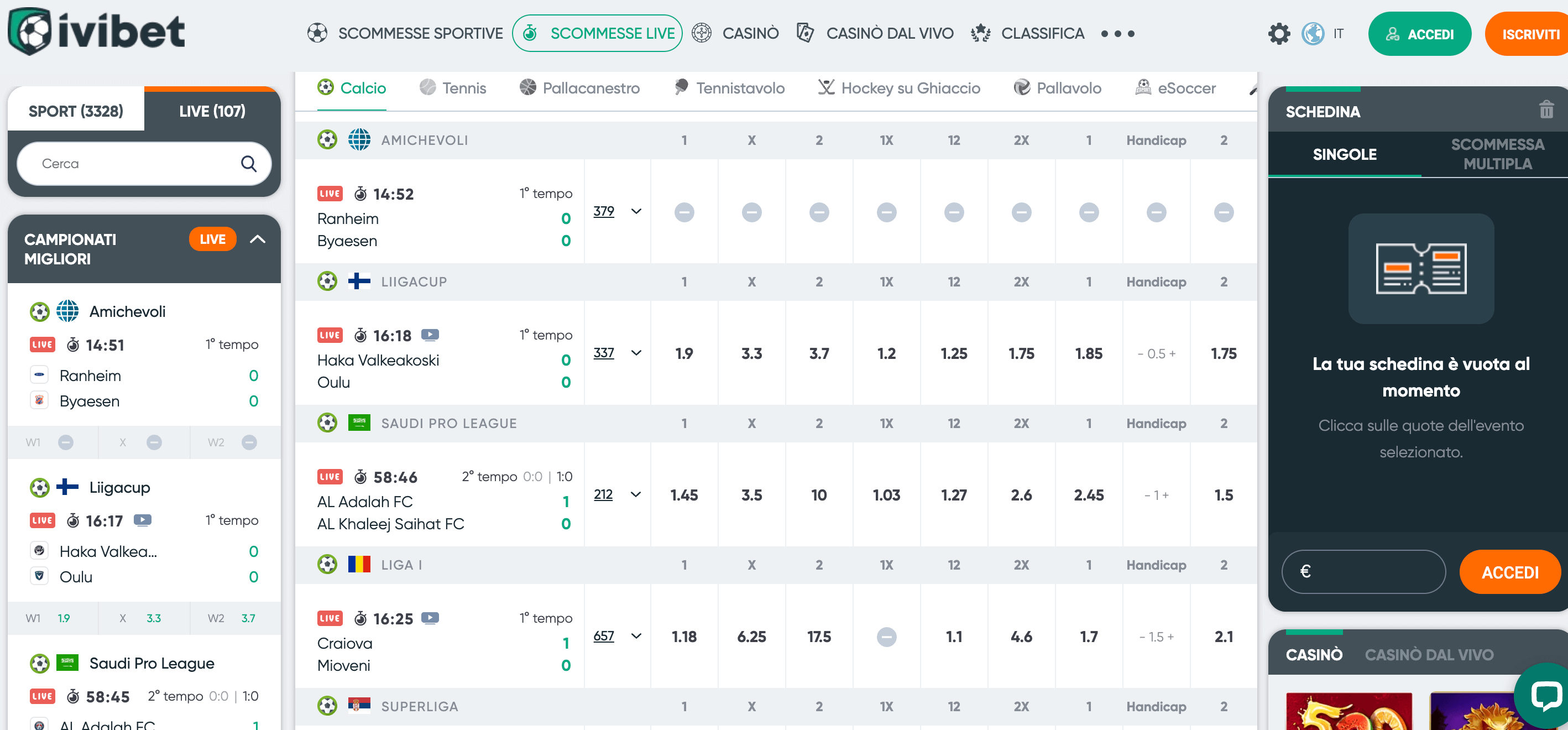The height and width of the screenshot is (730, 1568).
Task: Toggle odd 1.9 for Haka Valkeakoski win
Action: point(684,353)
